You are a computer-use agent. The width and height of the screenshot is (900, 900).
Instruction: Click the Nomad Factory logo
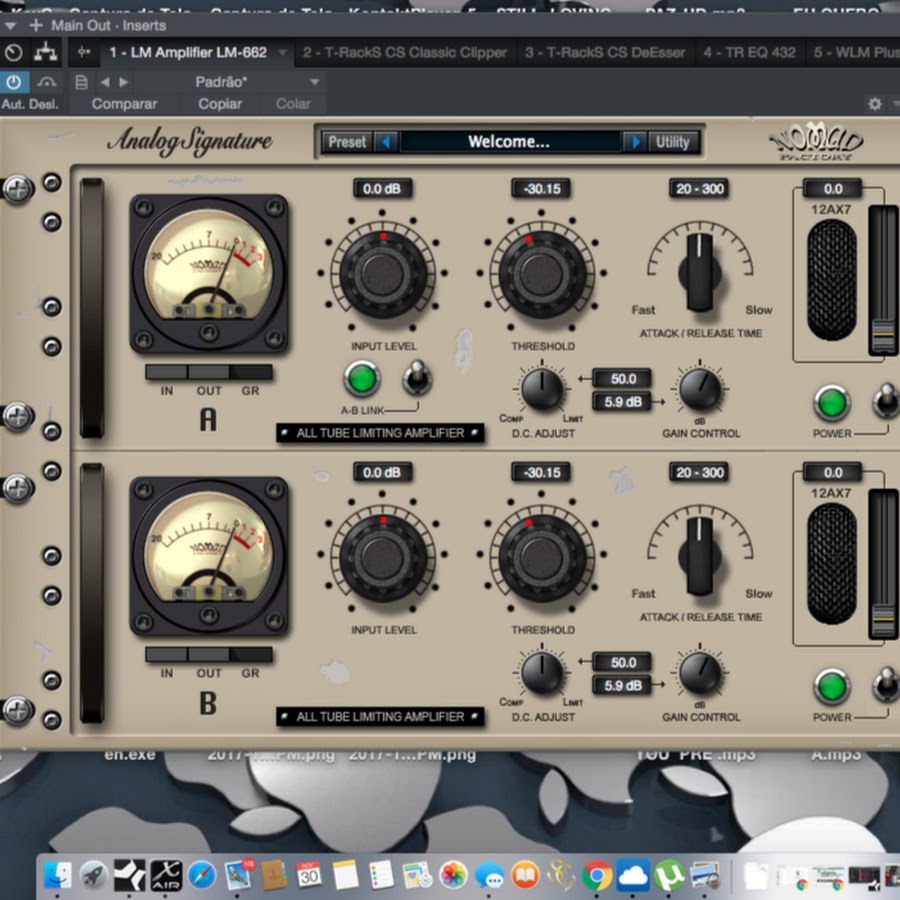click(815, 141)
